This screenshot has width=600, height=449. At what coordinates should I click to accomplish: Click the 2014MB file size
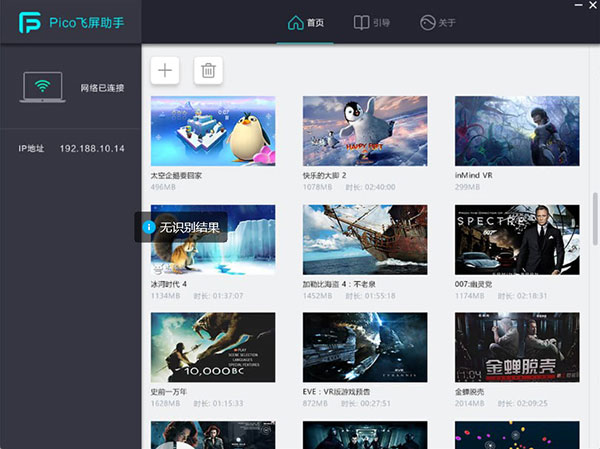coord(470,403)
